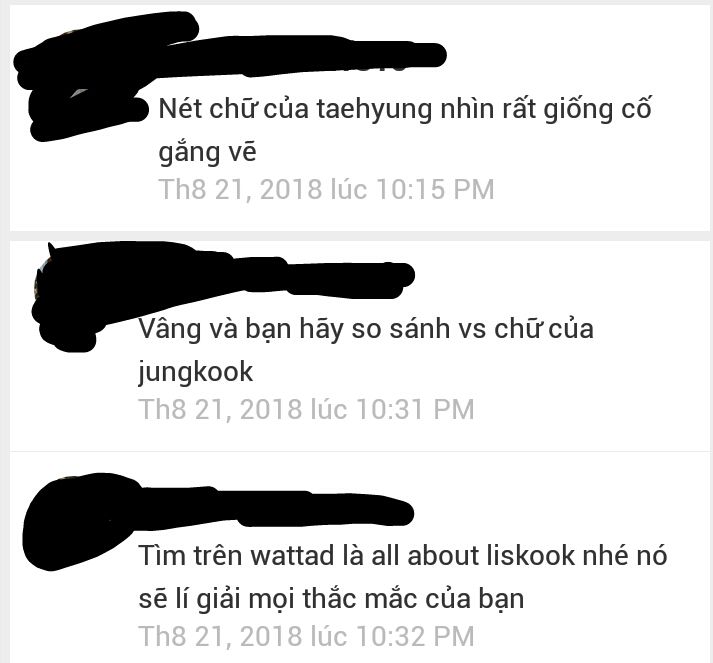Screen dimensions: 713x663
Task: Tap the comment line 'Nét chữ của taehyung nhìn rất giống cố'
Action: tap(405, 110)
